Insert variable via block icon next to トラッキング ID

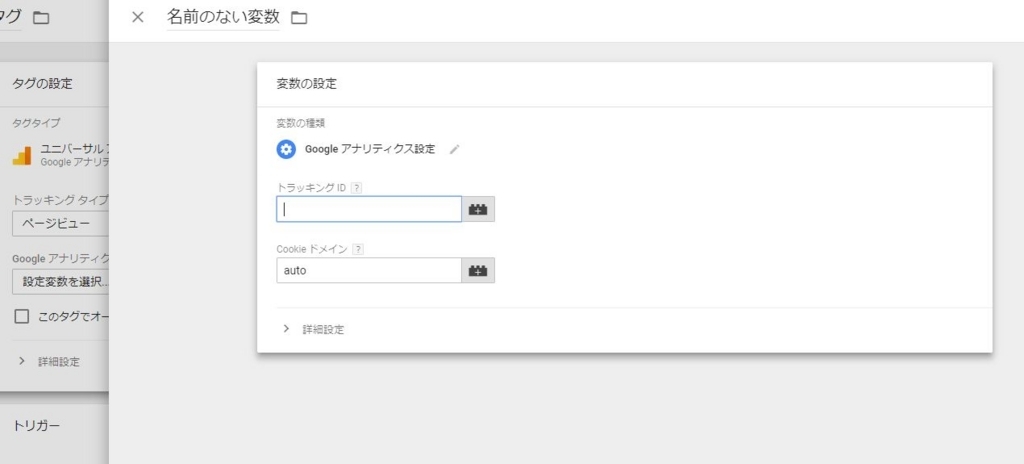[478, 209]
